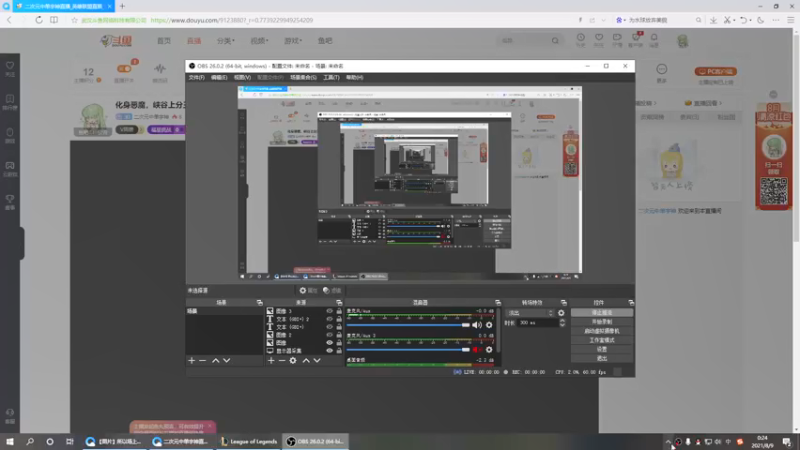Image resolution: width=800 pixels, height=450 pixels.
Task: Open OBS settings (设置) button
Action: [602, 349]
